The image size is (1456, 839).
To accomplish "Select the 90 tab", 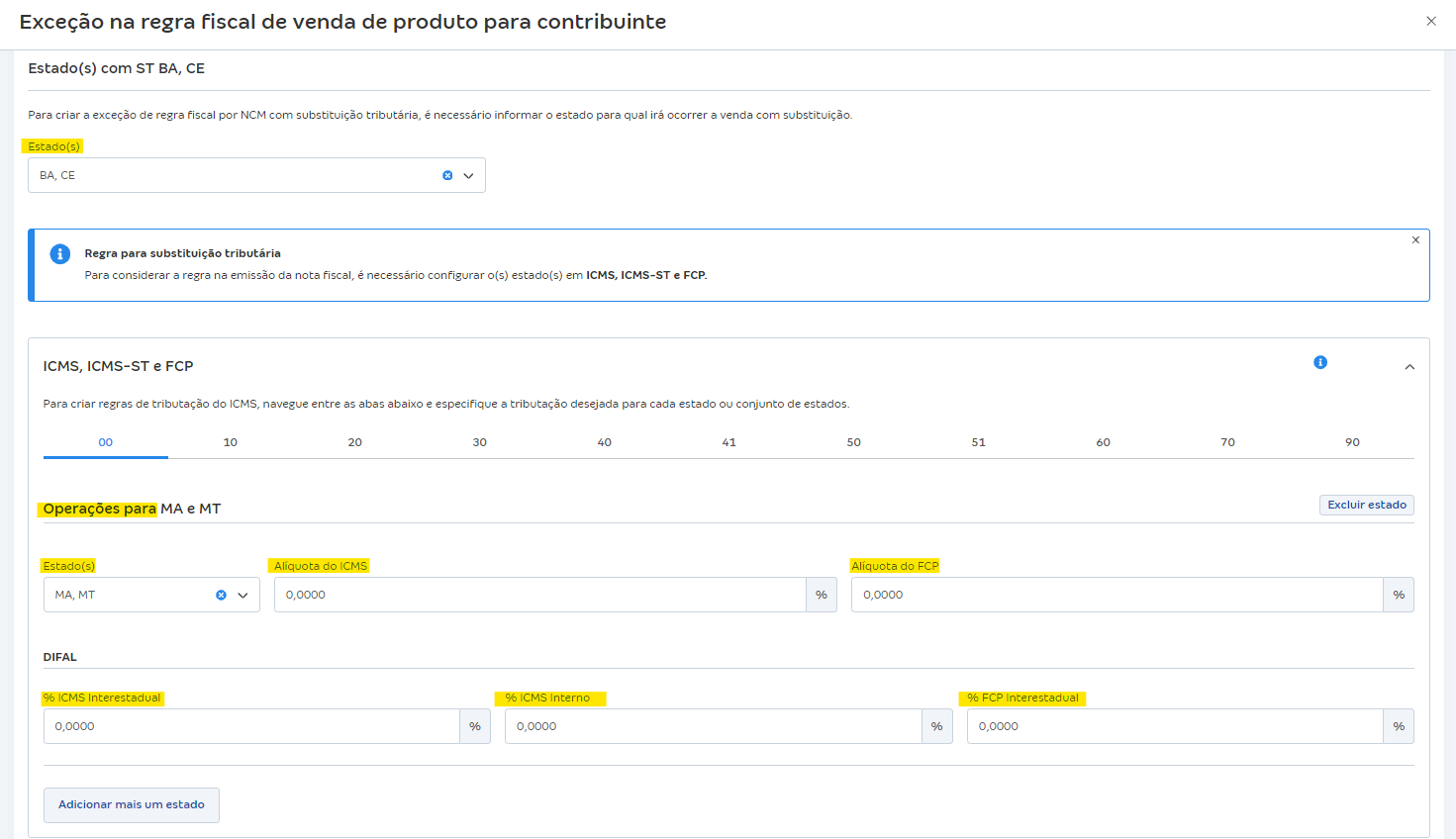I will pyautogui.click(x=1352, y=442).
